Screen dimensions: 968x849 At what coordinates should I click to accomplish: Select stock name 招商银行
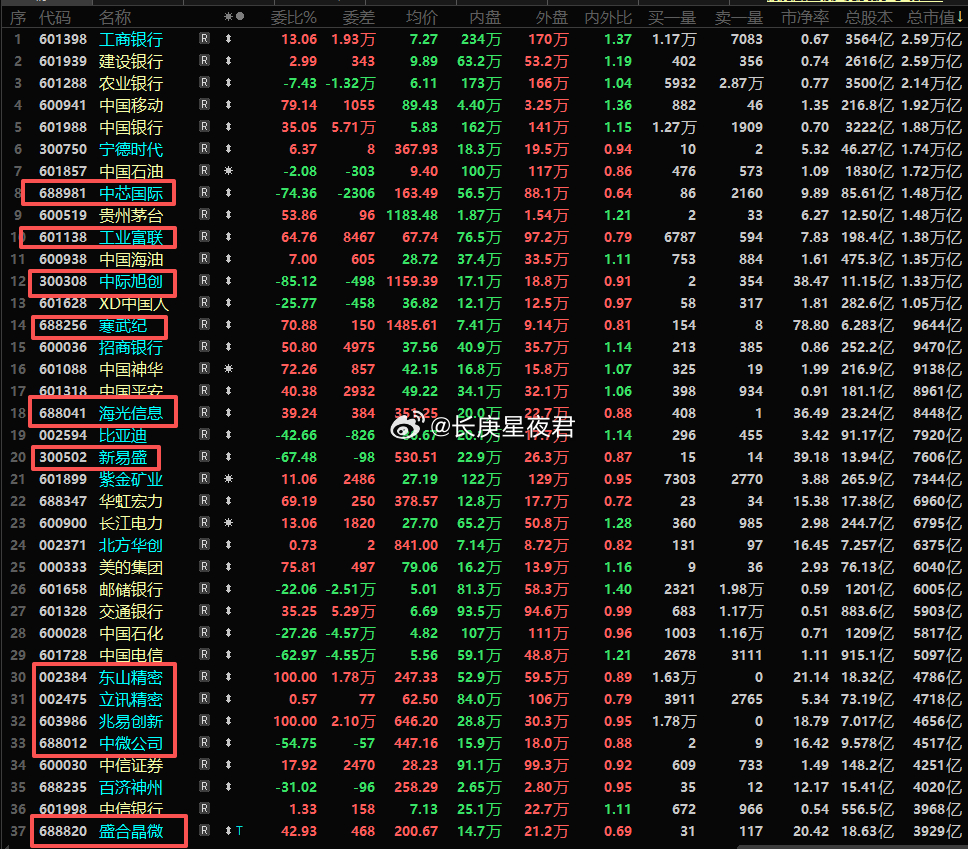pyautogui.click(x=131, y=347)
